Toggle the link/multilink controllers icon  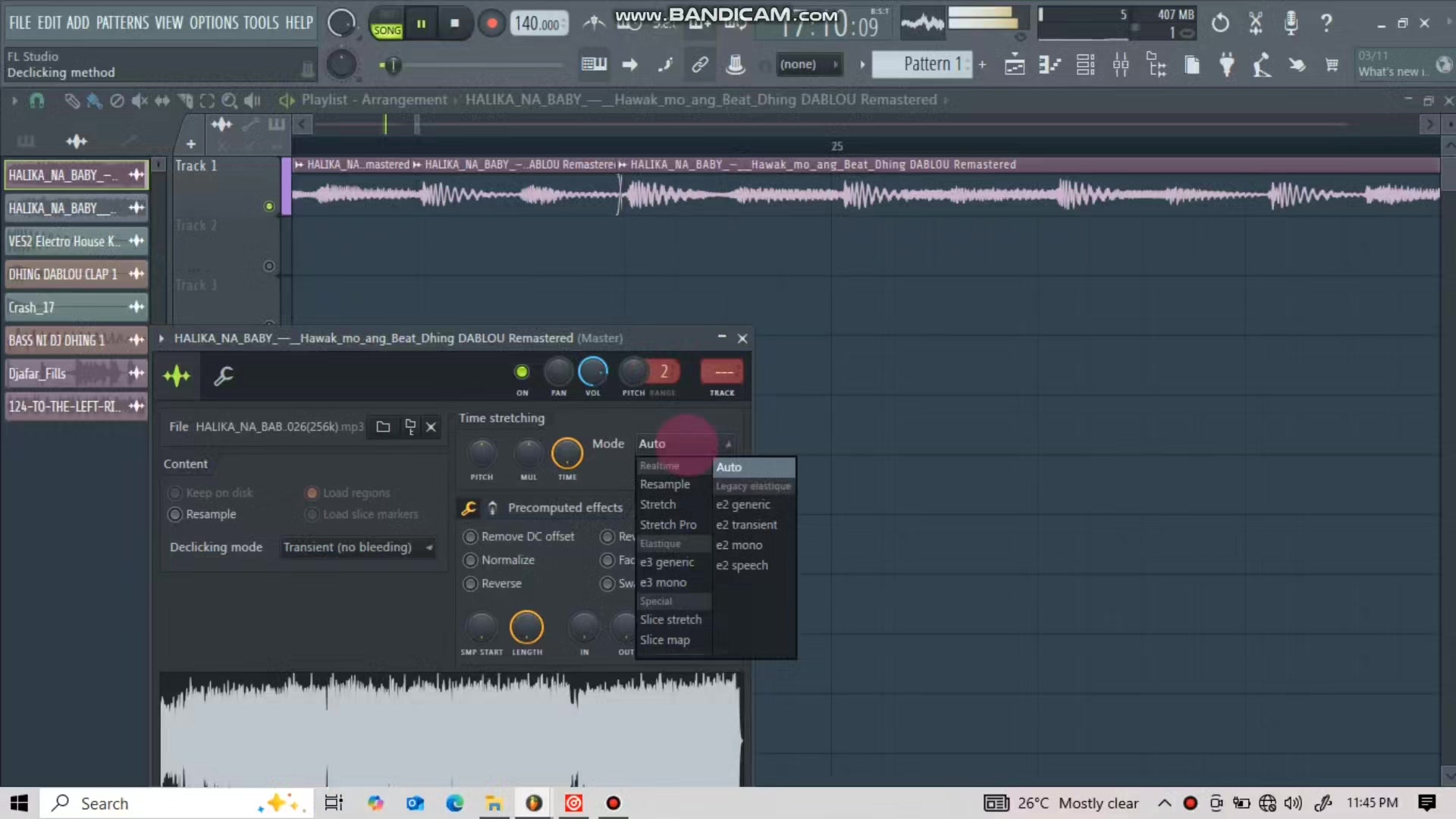point(700,64)
